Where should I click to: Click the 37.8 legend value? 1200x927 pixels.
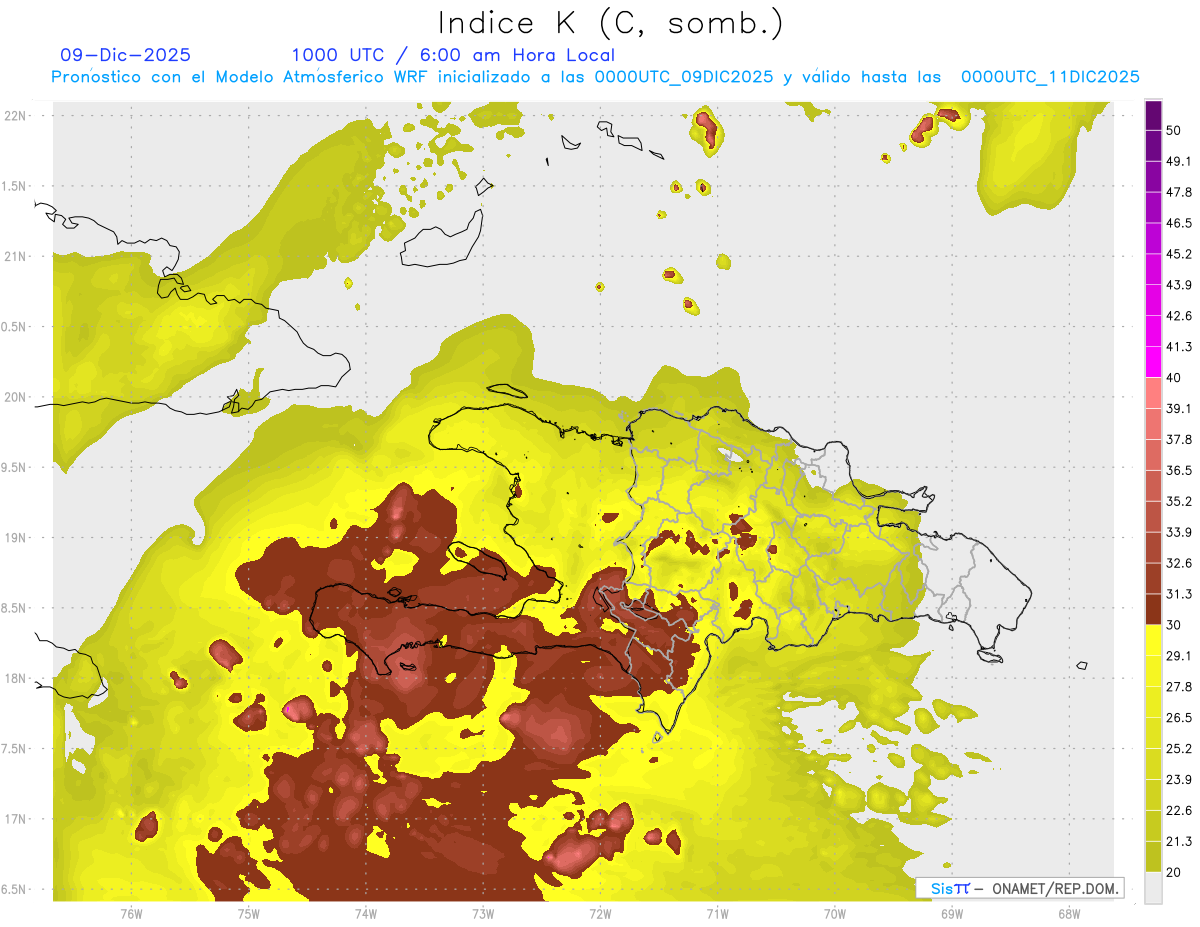(x=1178, y=439)
